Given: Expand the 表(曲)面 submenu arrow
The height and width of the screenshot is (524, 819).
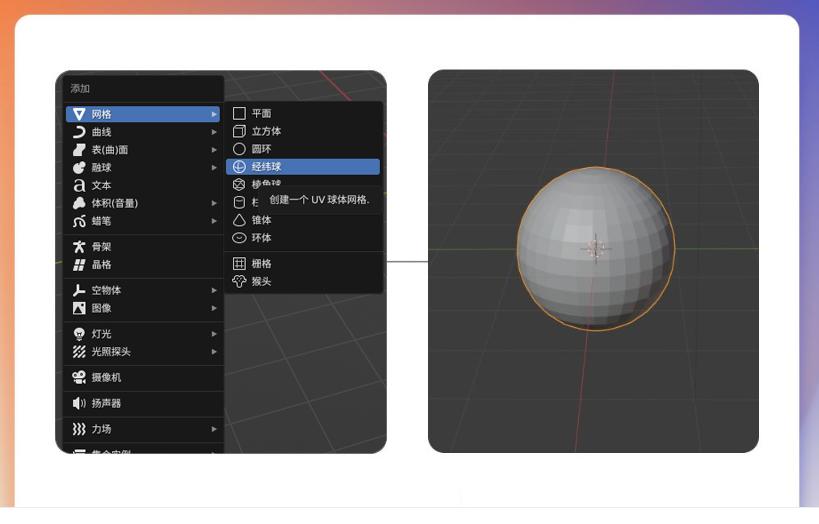Looking at the screenshot, I should [x=214, y=150].
